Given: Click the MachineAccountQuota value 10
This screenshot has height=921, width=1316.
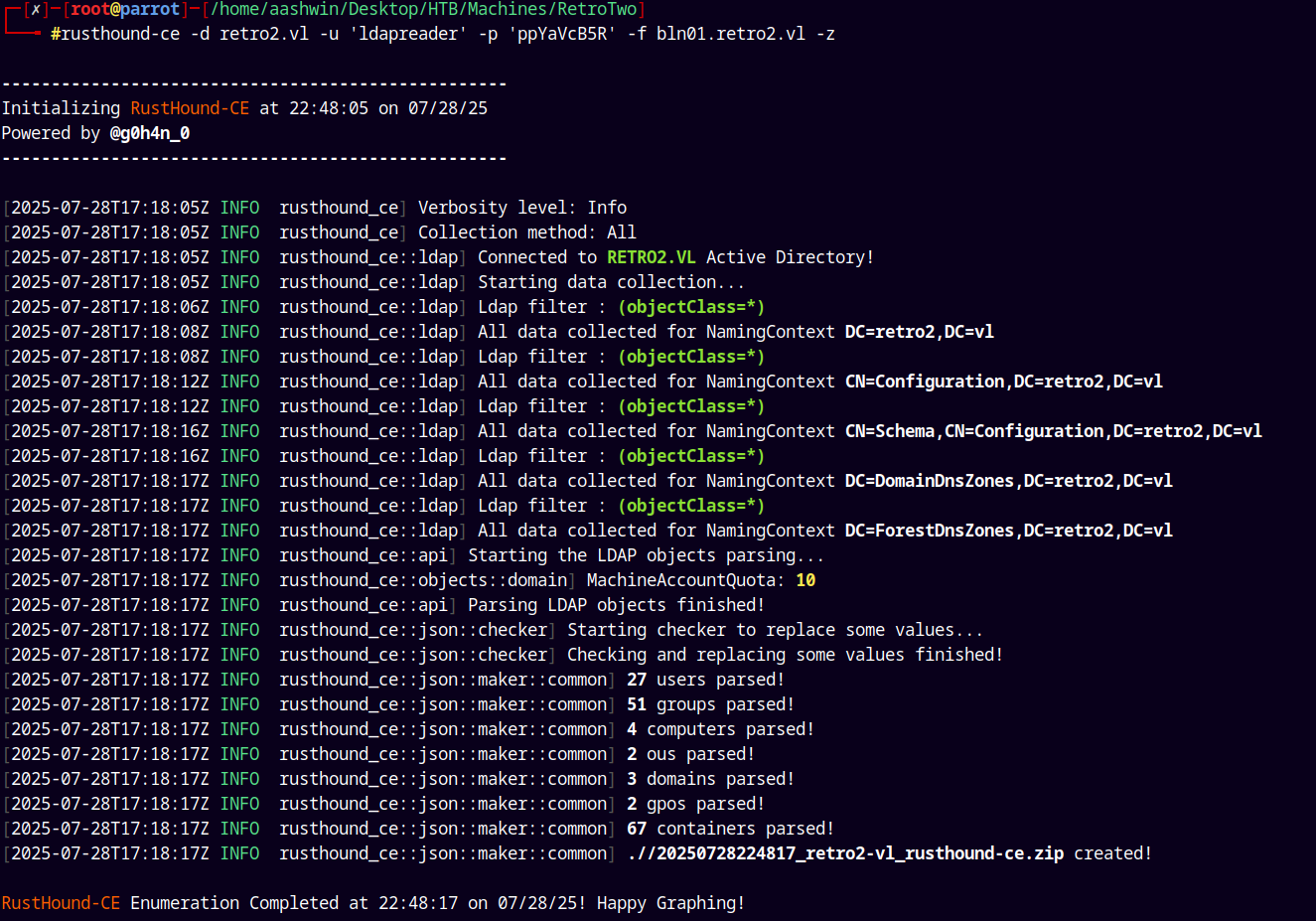Looking at the screenshot, I should coord(805,580).
